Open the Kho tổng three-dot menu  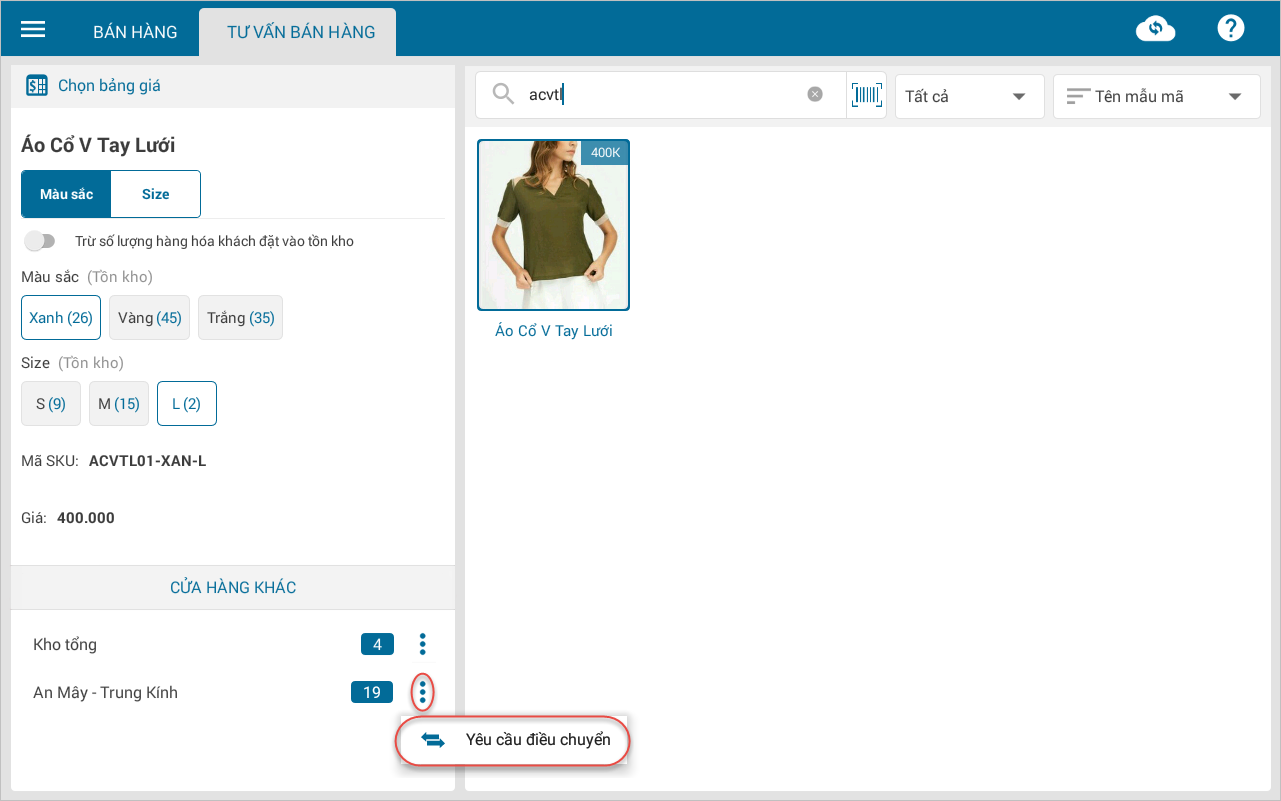(x=423, y=644)
